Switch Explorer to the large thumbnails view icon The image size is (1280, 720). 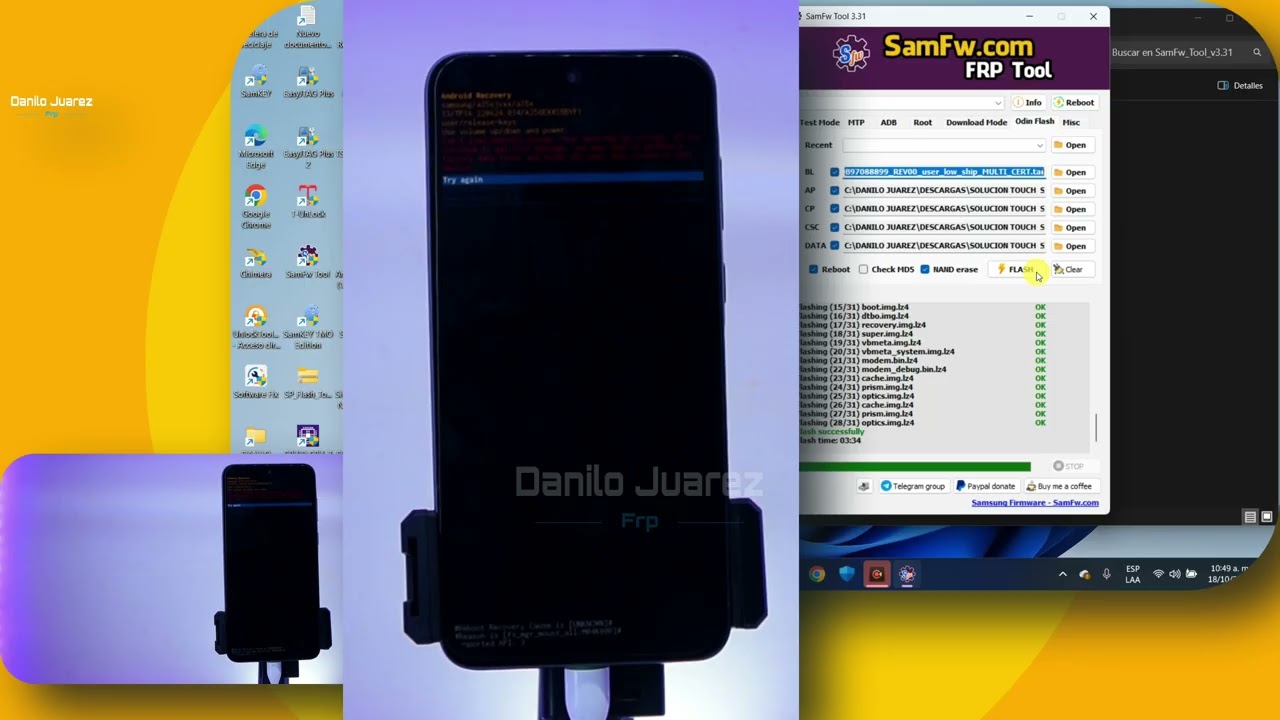(x=1266, y=517)
